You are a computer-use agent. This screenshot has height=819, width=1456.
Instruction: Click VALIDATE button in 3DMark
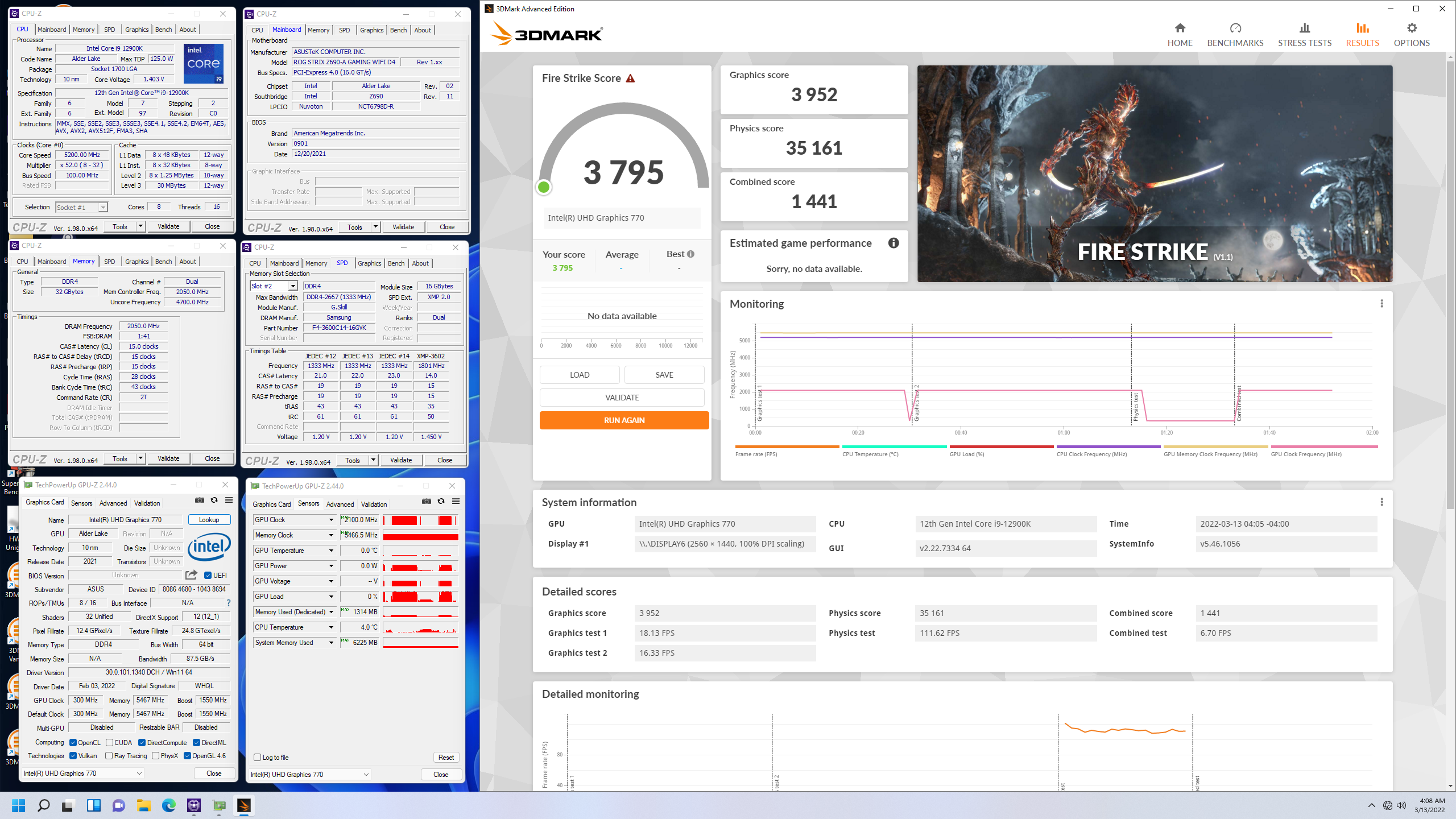622,398
